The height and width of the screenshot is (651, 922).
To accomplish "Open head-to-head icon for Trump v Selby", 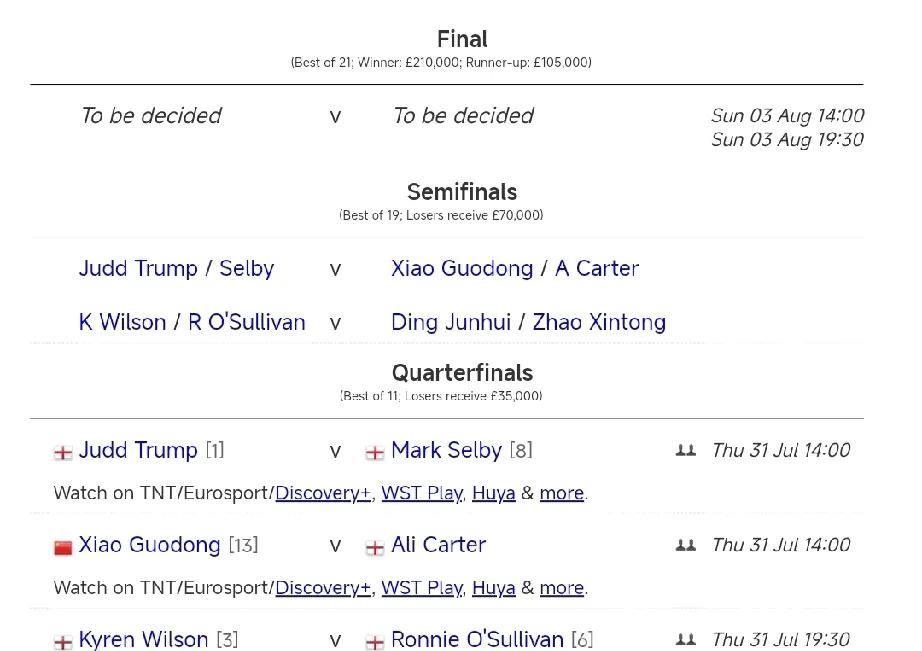I will (685, 451).
